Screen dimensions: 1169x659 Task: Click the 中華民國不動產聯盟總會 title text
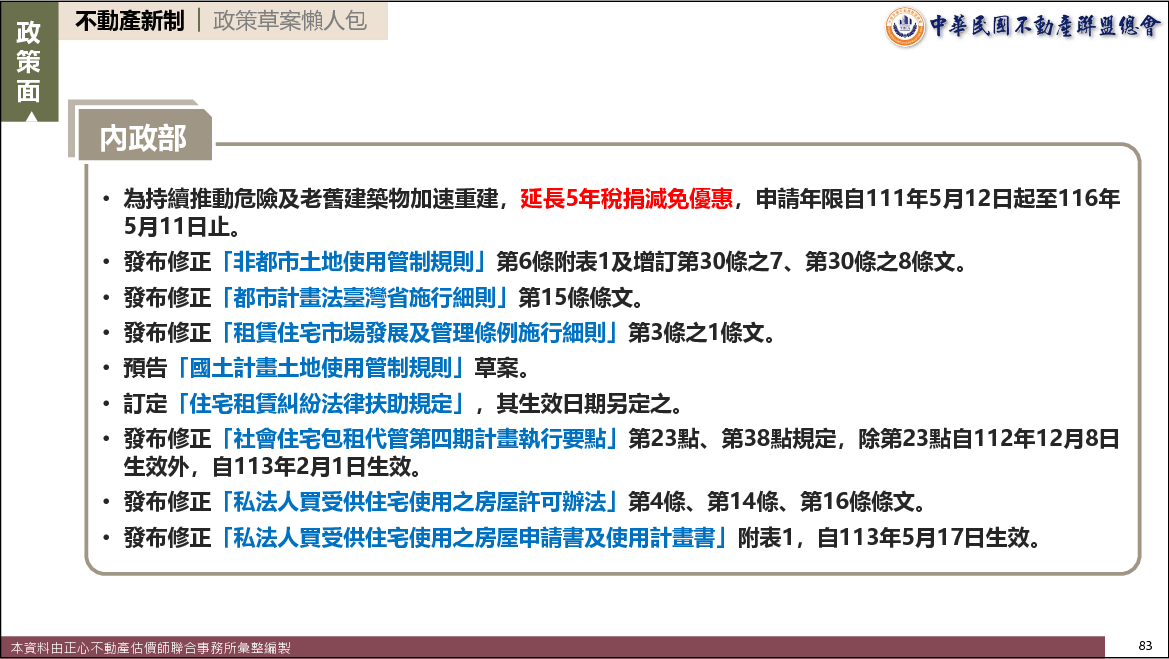[1044, 27]
